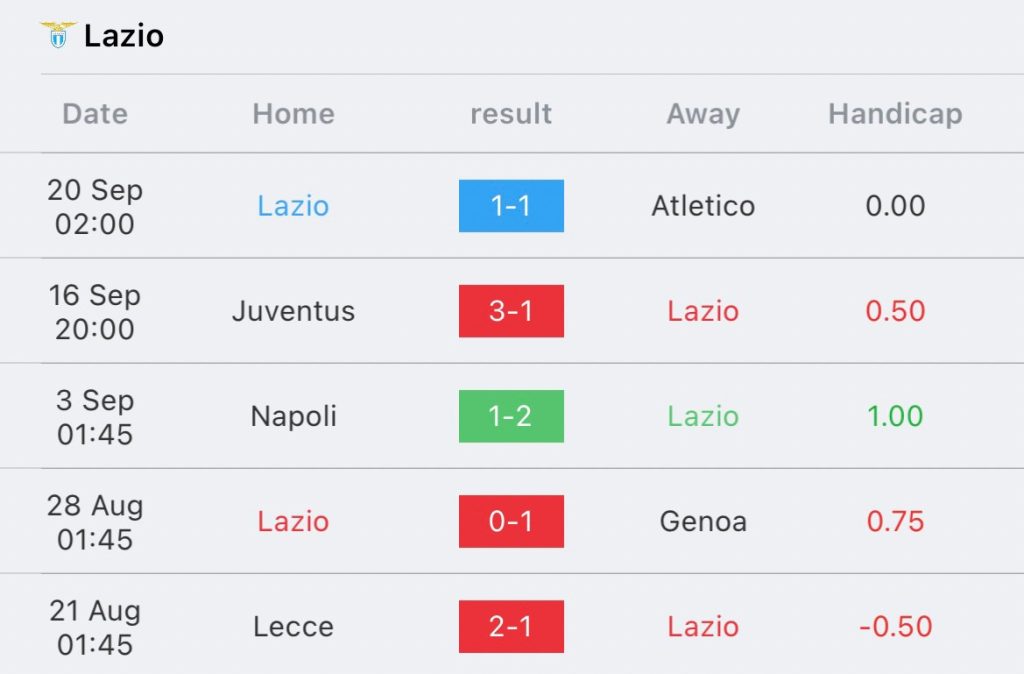Sort by the Date column header

click(x=95, y=114)
